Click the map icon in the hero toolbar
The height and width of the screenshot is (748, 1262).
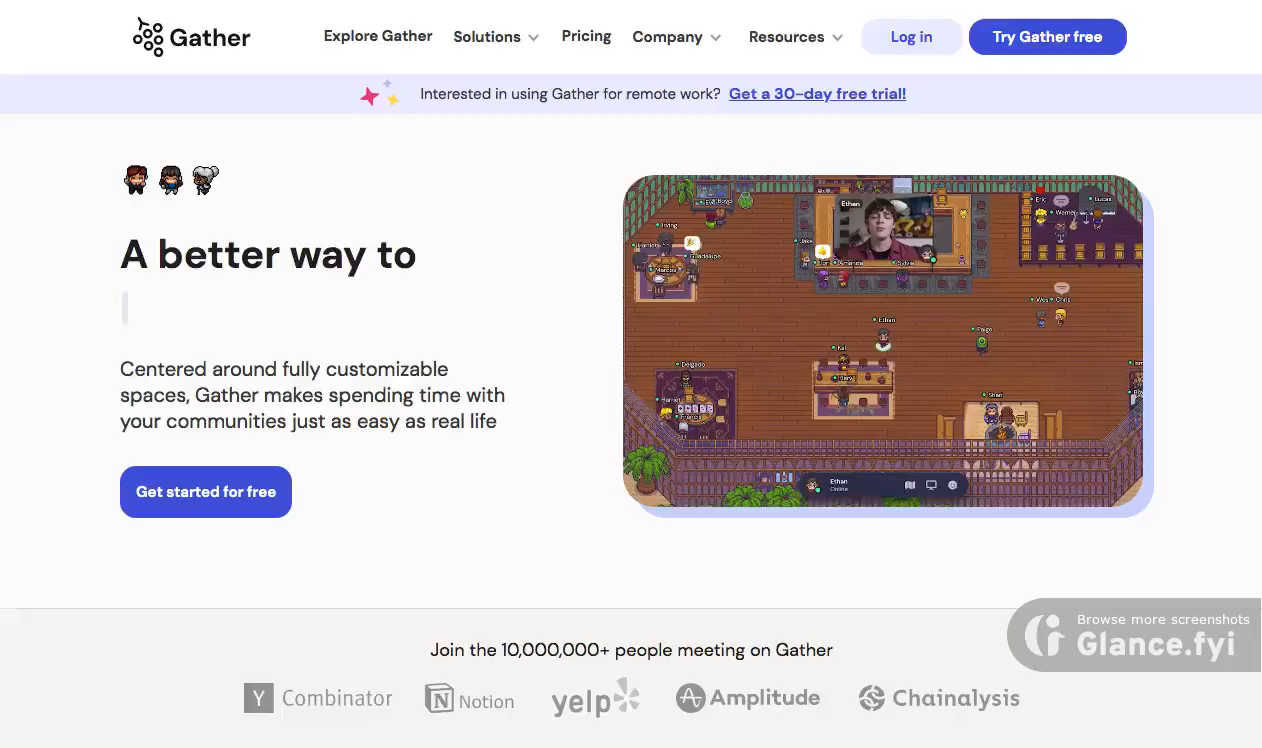point(910,485)
